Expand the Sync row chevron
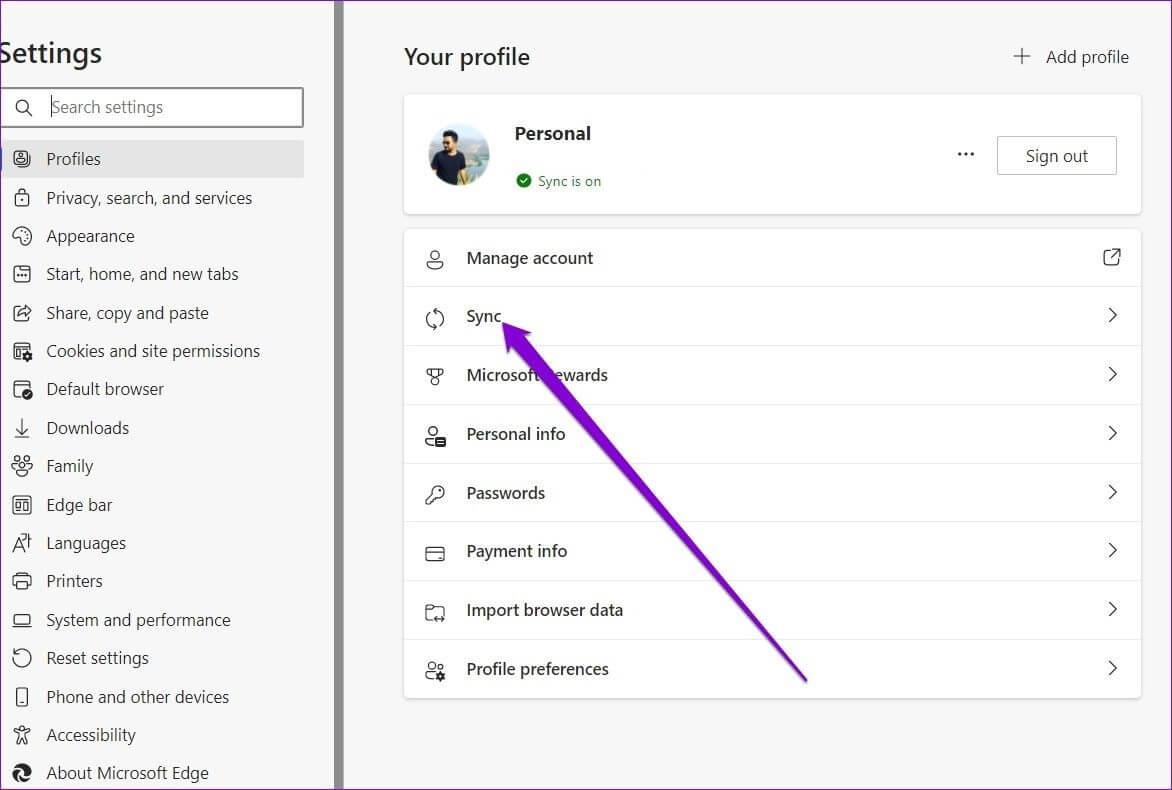The width and height of the screenshot is (1172, 790). pyautogui.click(x=1112, y=315)
